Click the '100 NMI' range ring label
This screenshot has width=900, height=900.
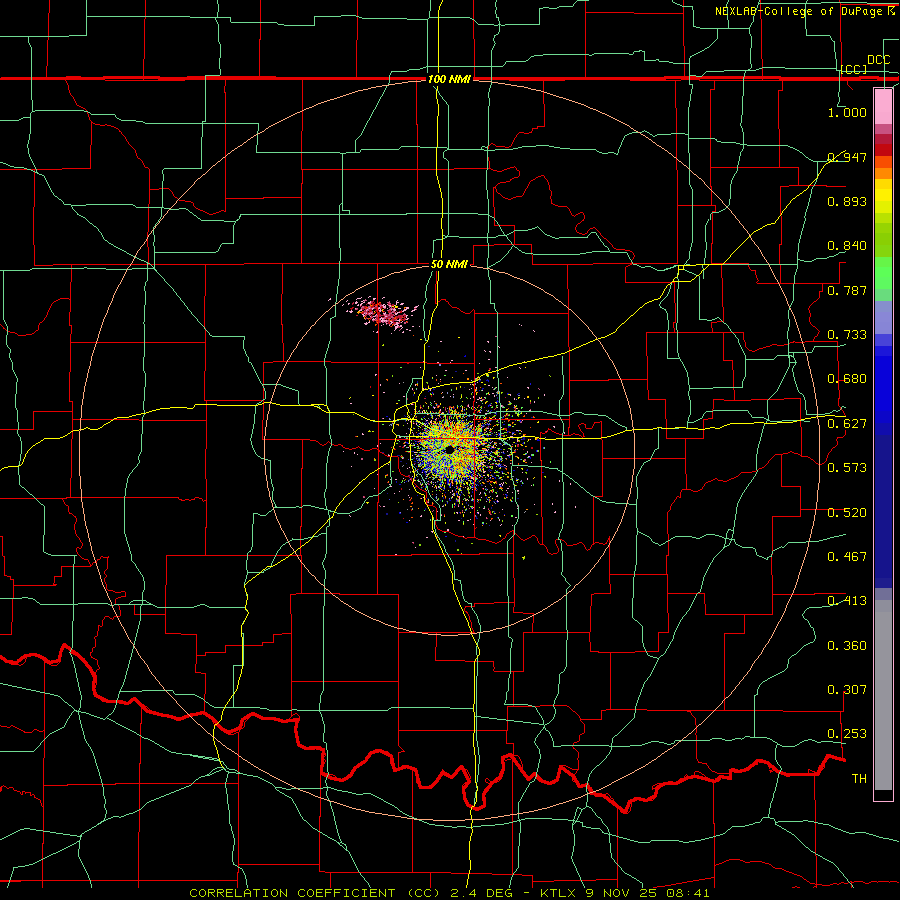coord(449,79)
